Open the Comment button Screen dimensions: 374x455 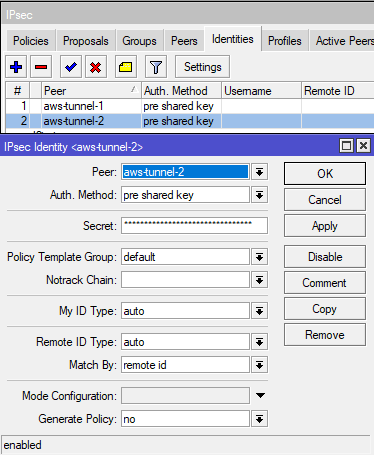[325, 283]
